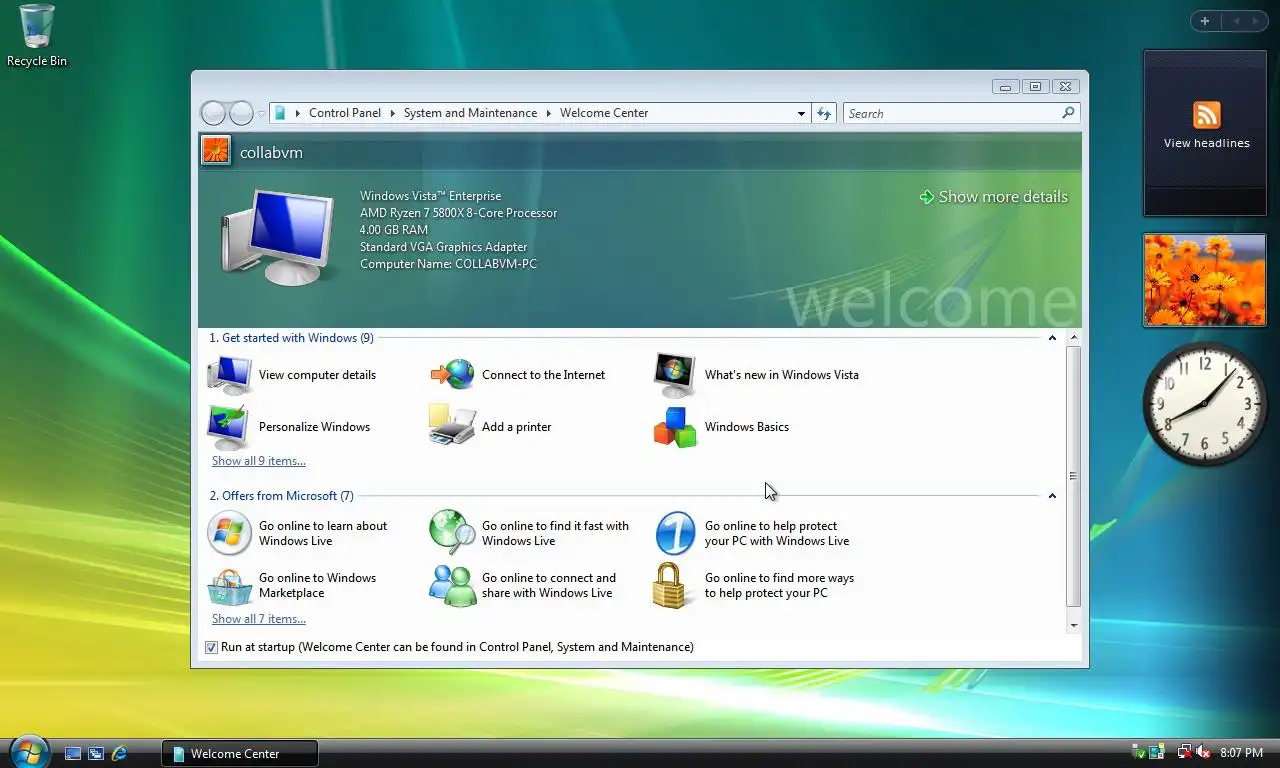Click the Add a printer icon
This screenshot has width=1280, height=768.
tap(452, 426)
